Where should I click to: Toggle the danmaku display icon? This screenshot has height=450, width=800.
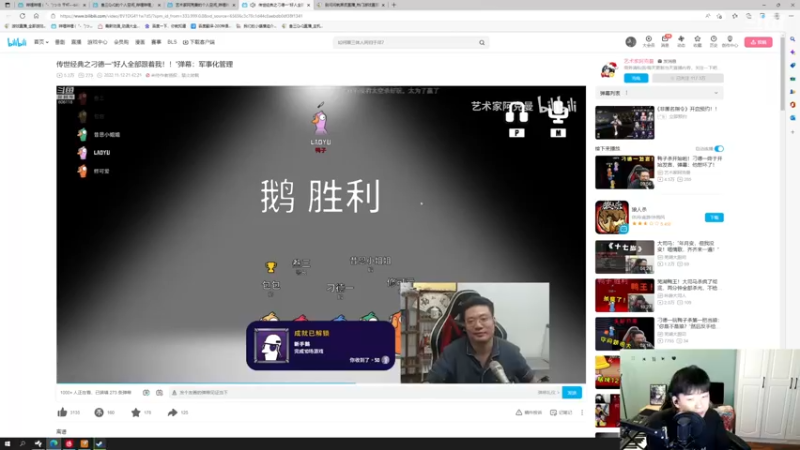(146, 392)
